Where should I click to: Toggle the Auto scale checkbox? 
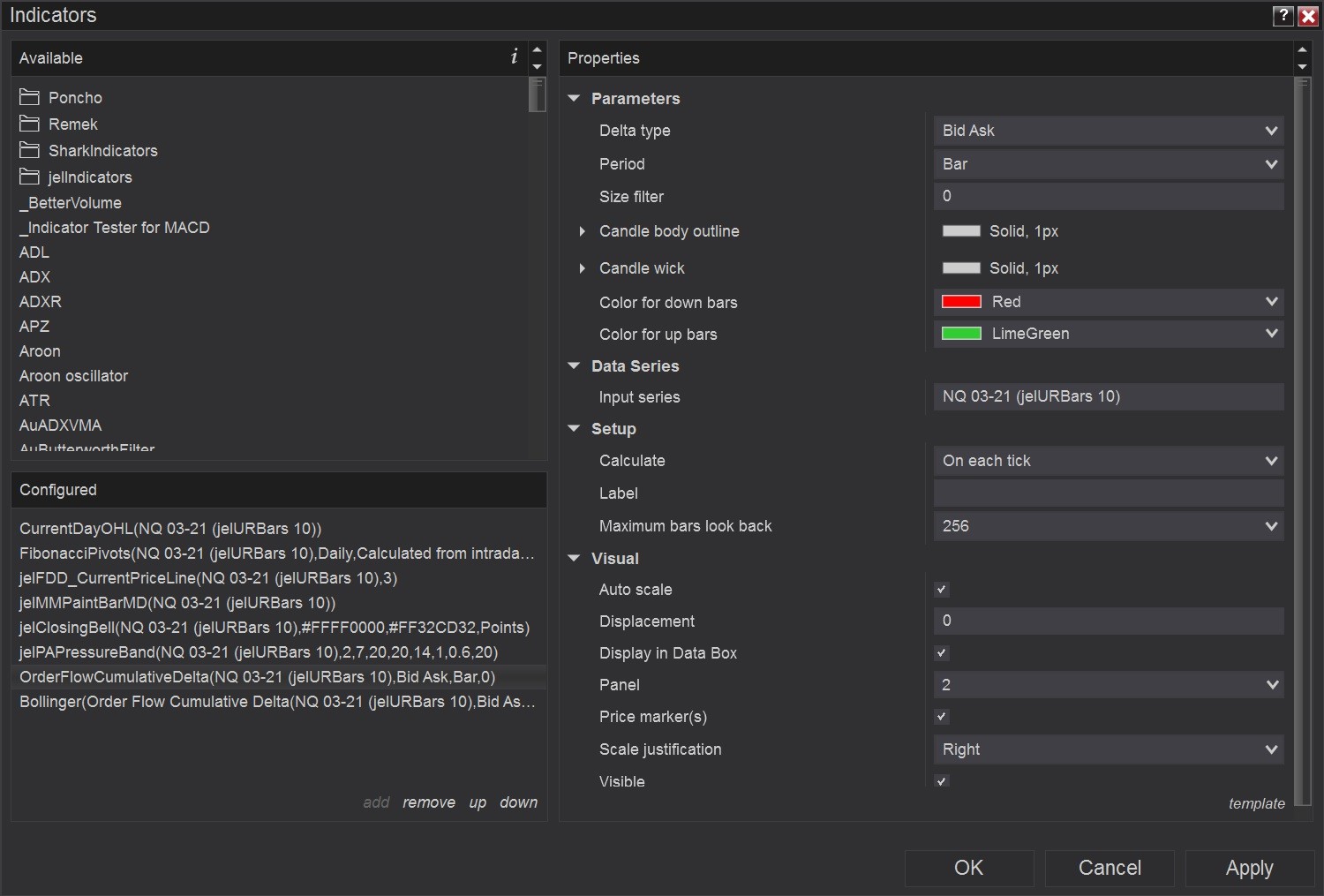point(942,590)
